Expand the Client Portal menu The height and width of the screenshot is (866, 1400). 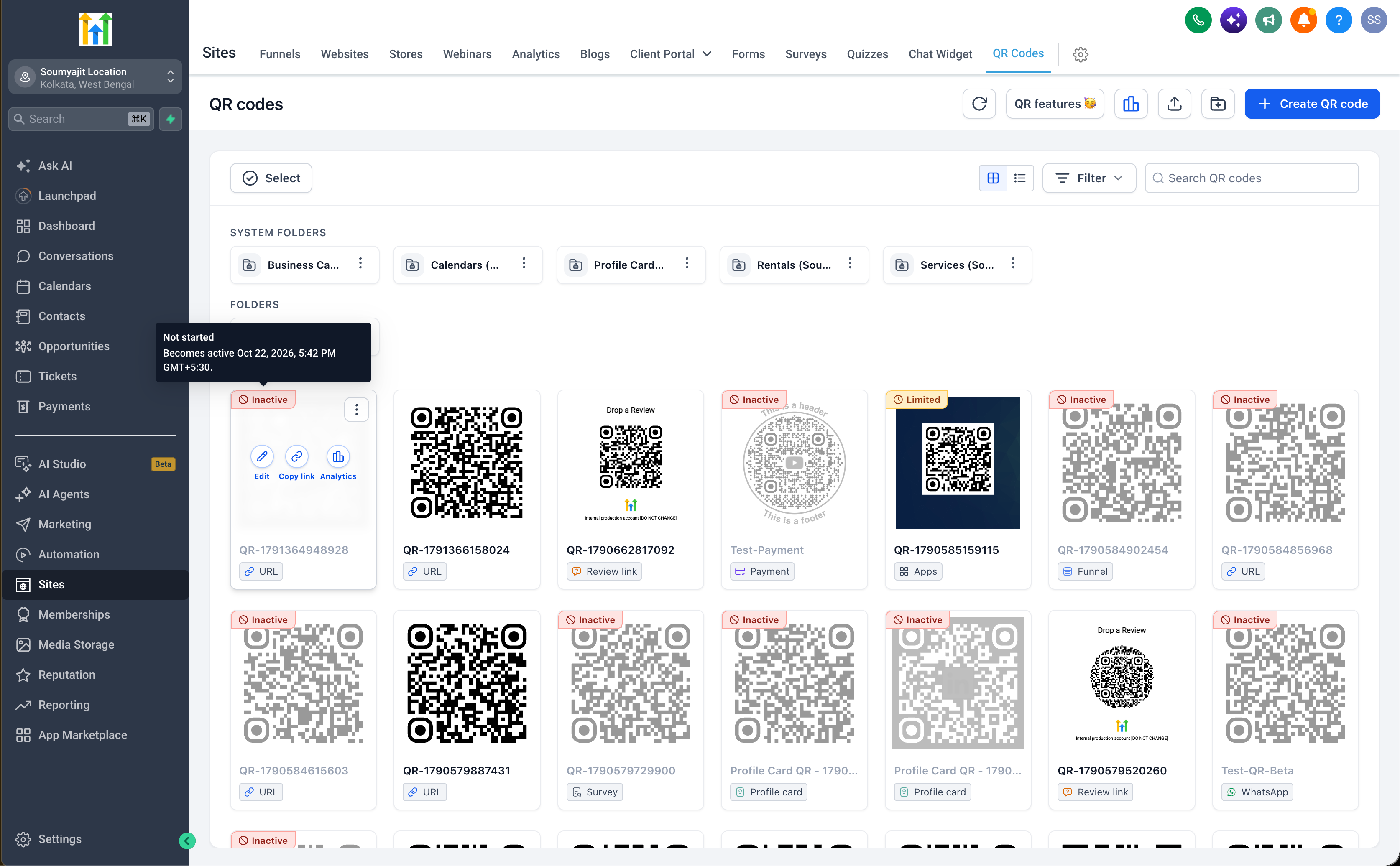pos(670,54)
